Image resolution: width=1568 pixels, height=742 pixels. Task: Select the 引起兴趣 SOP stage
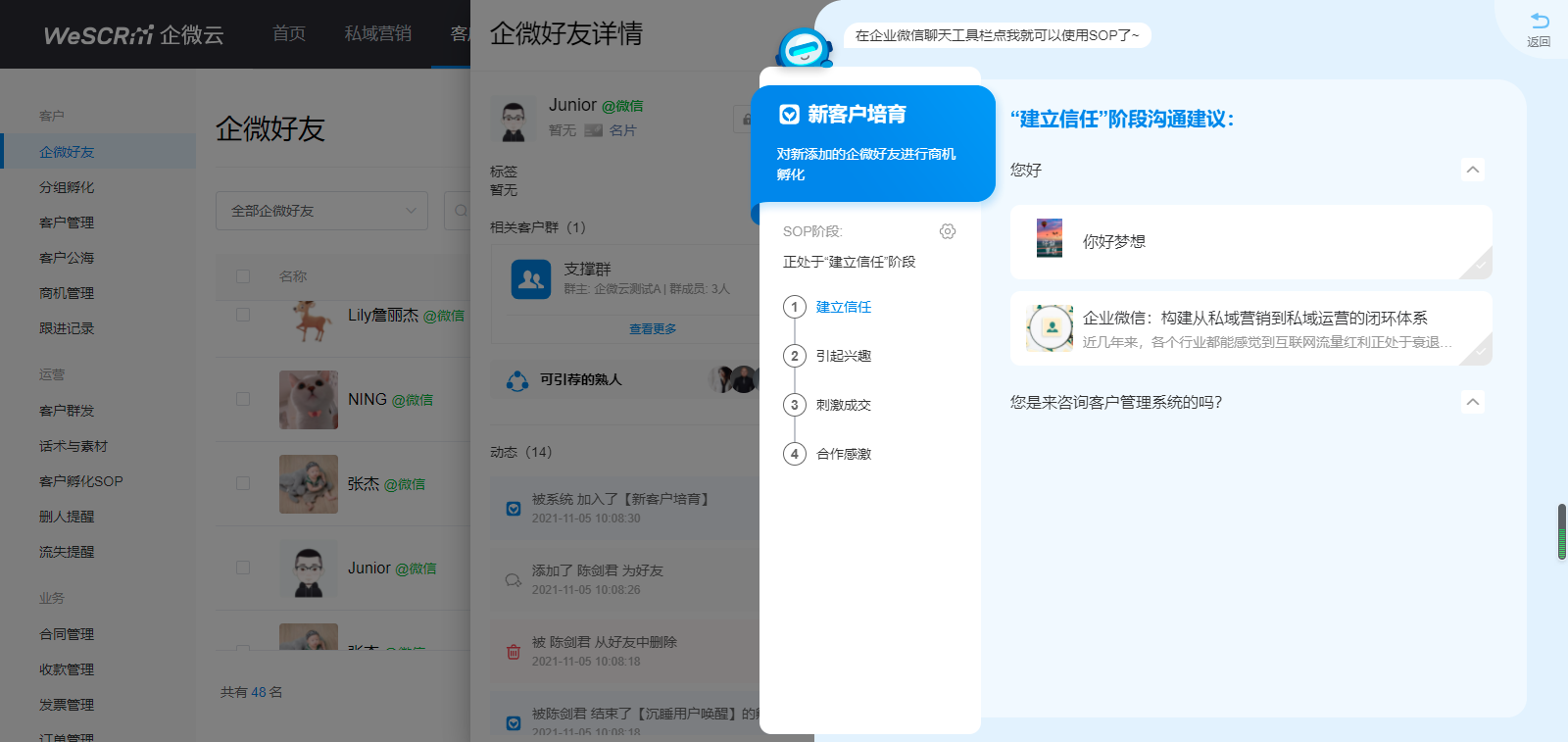pos(843,356)
